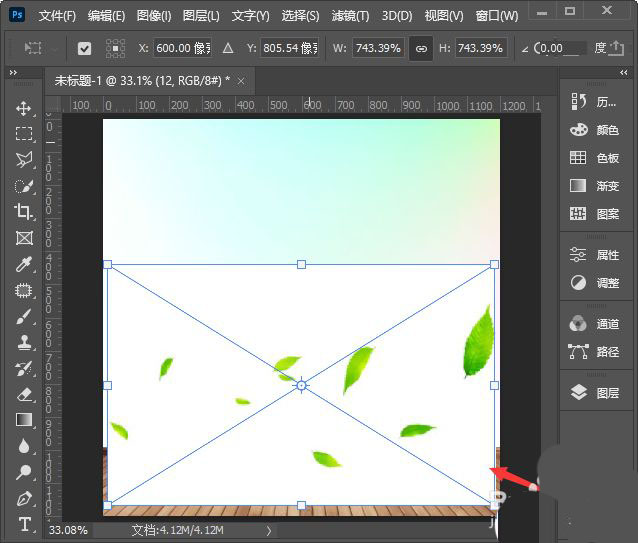
Task: Click the X position field 600.00
Action: pos(183,48)
